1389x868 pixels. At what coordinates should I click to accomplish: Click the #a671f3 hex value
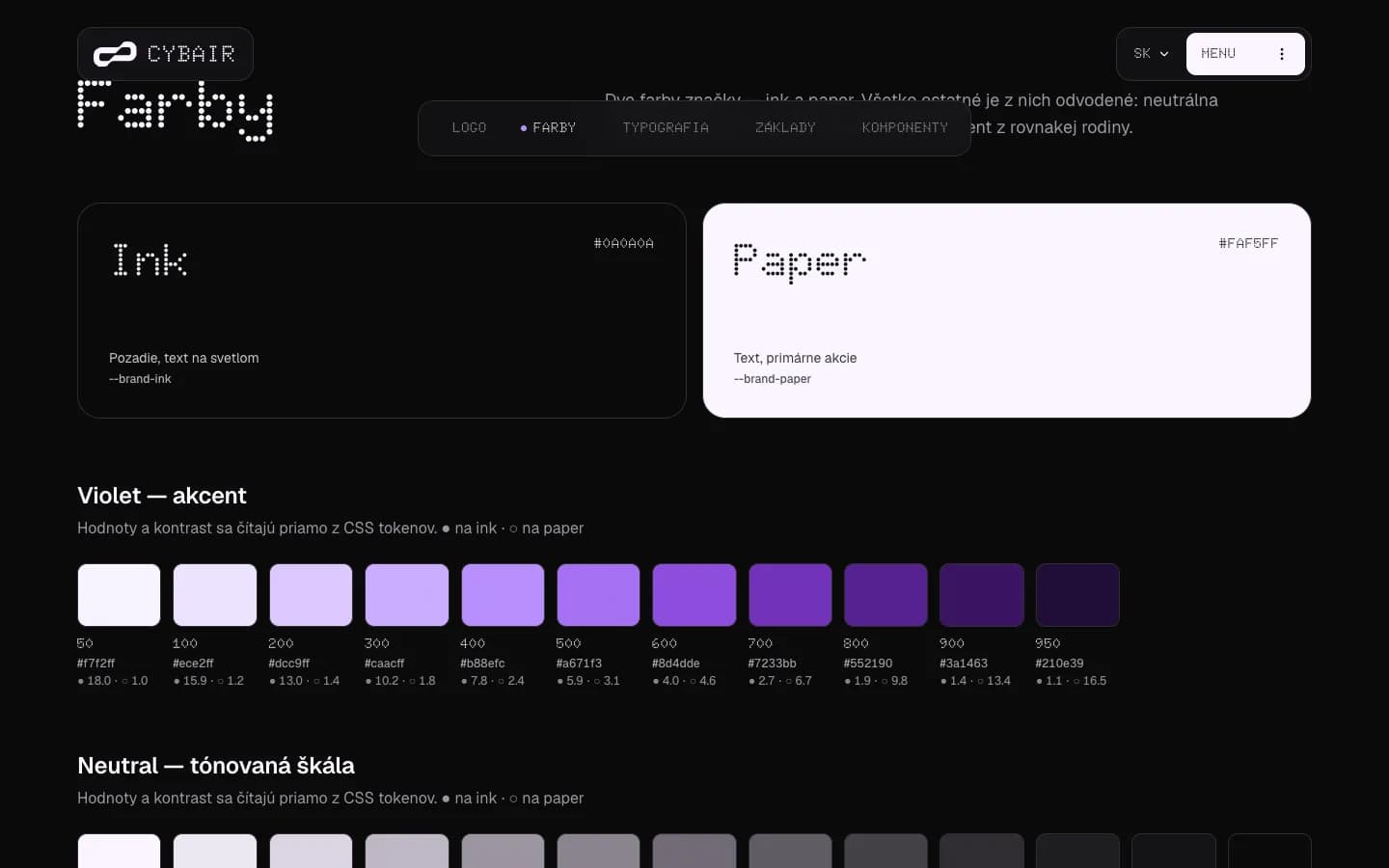pyautogui.click(x=579, y=664)
